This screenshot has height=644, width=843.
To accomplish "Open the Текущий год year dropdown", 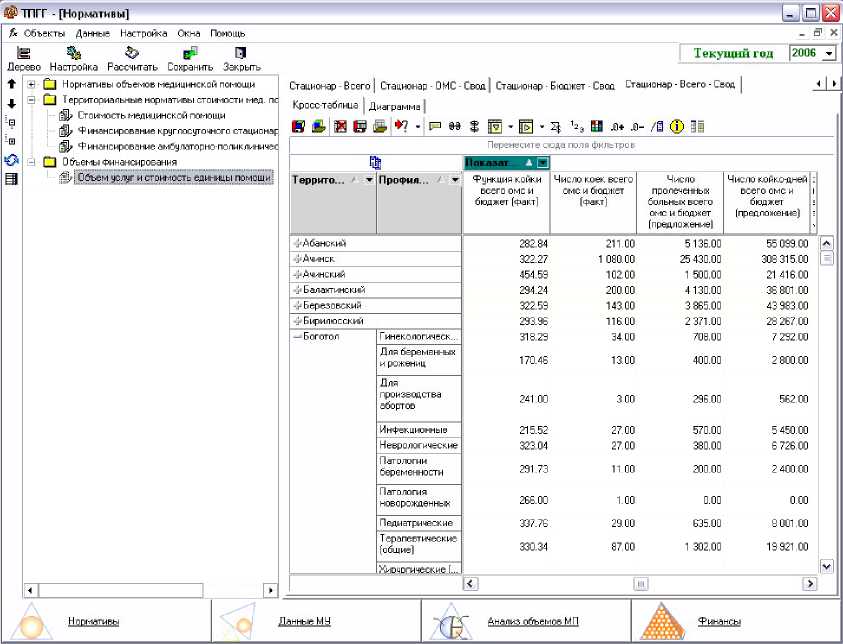I will click(829, 53).
